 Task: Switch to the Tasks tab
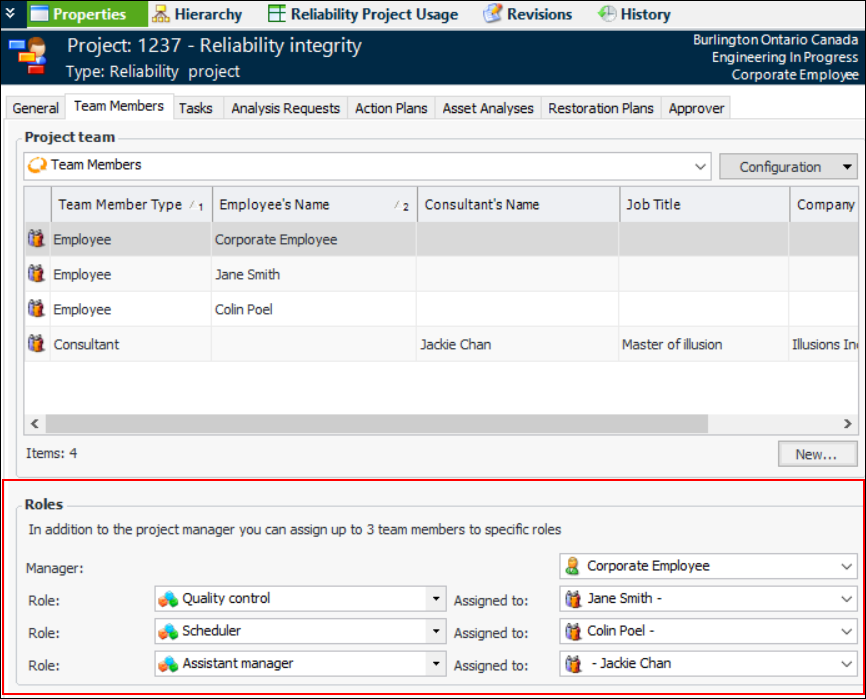195,108
